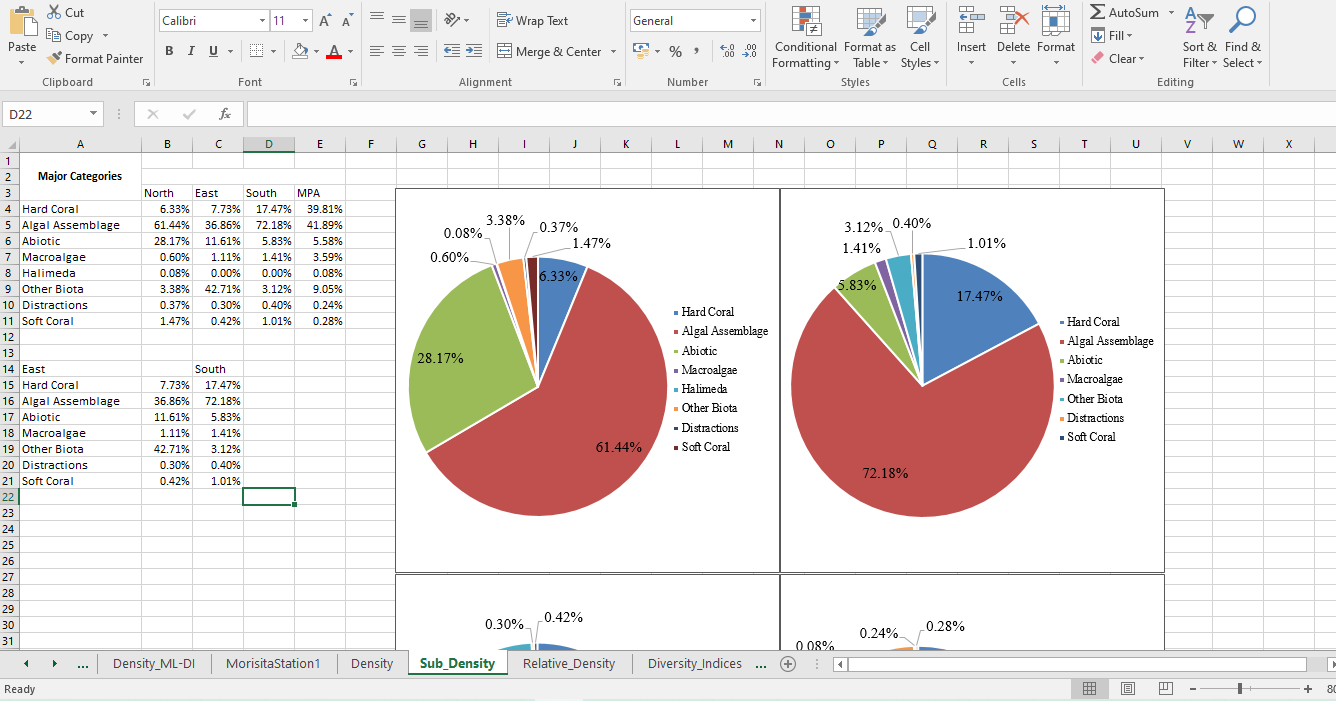
Task: Increase font size with the large A icon
Action: point(326,21)
